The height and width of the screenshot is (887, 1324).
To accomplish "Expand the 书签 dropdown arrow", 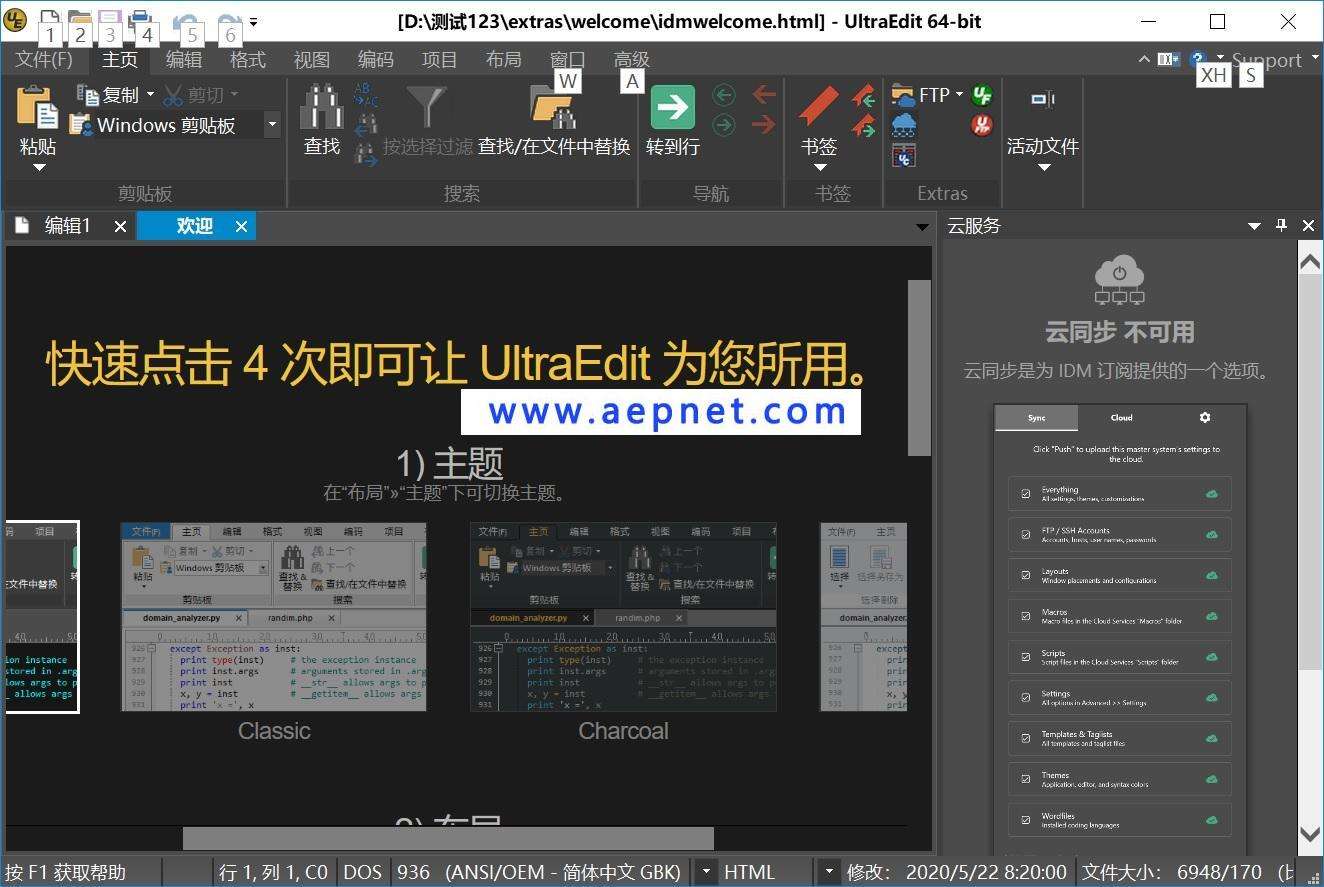I will [x=819, y=167].
